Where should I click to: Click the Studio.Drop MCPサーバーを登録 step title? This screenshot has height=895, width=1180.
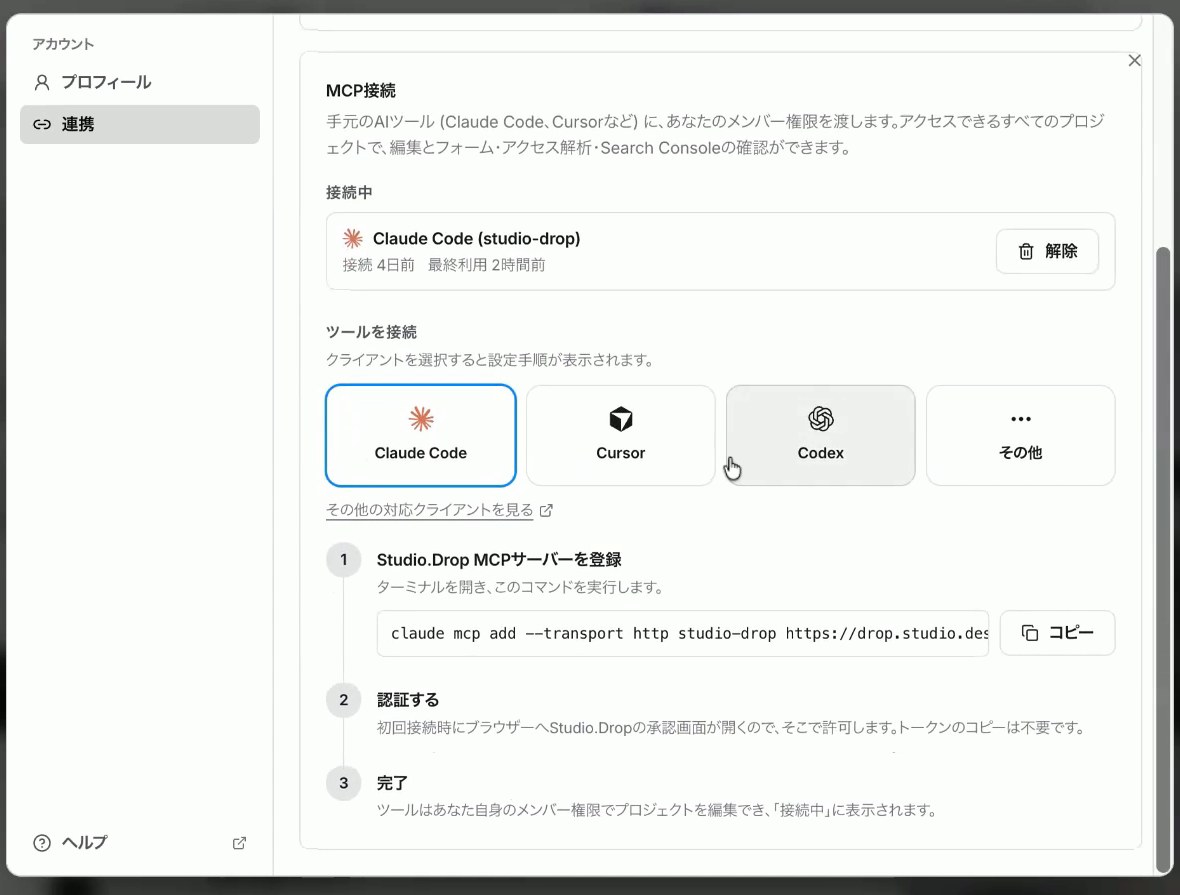click(499, 560)
